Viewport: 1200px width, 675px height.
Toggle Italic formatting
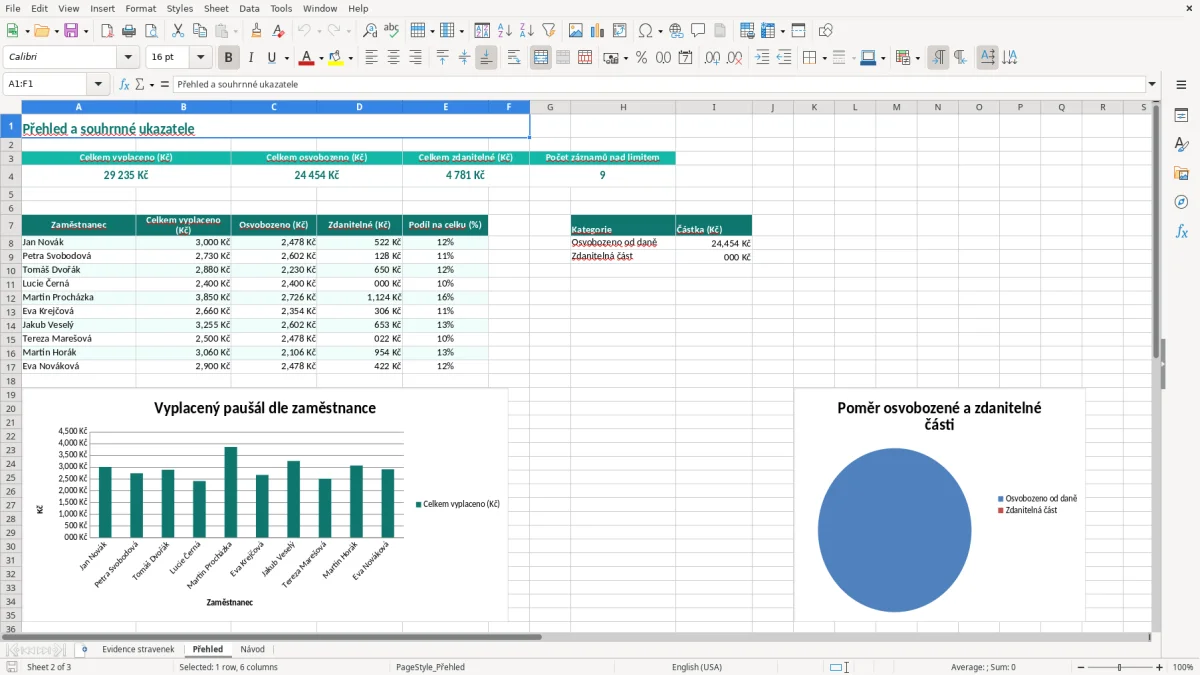[251, 58]
